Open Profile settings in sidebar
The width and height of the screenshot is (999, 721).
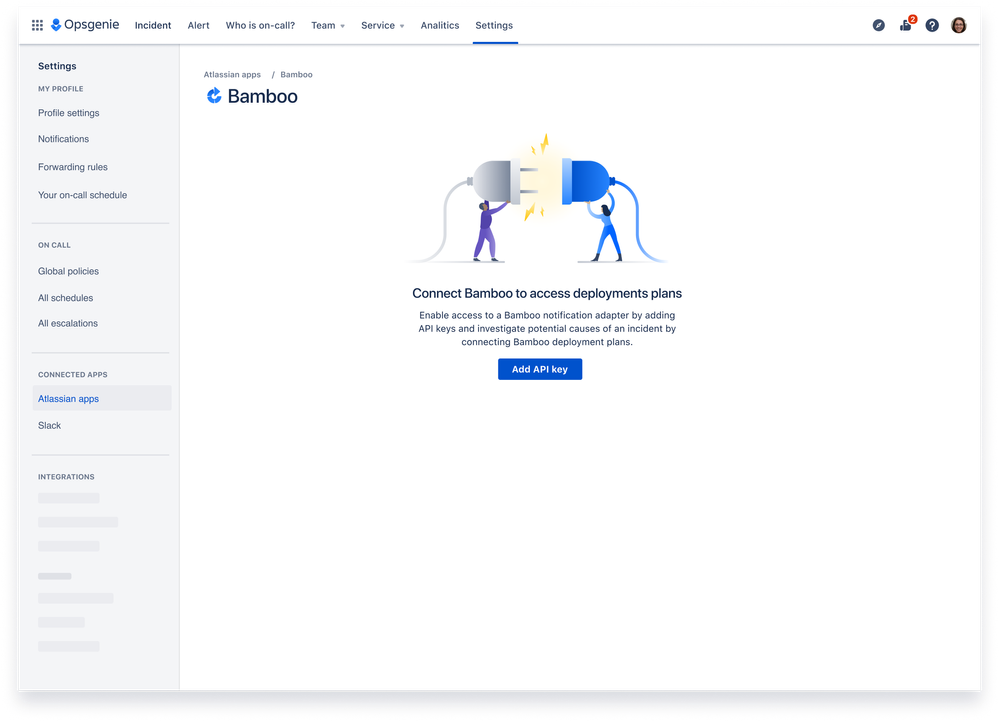[x=69, y=113]
